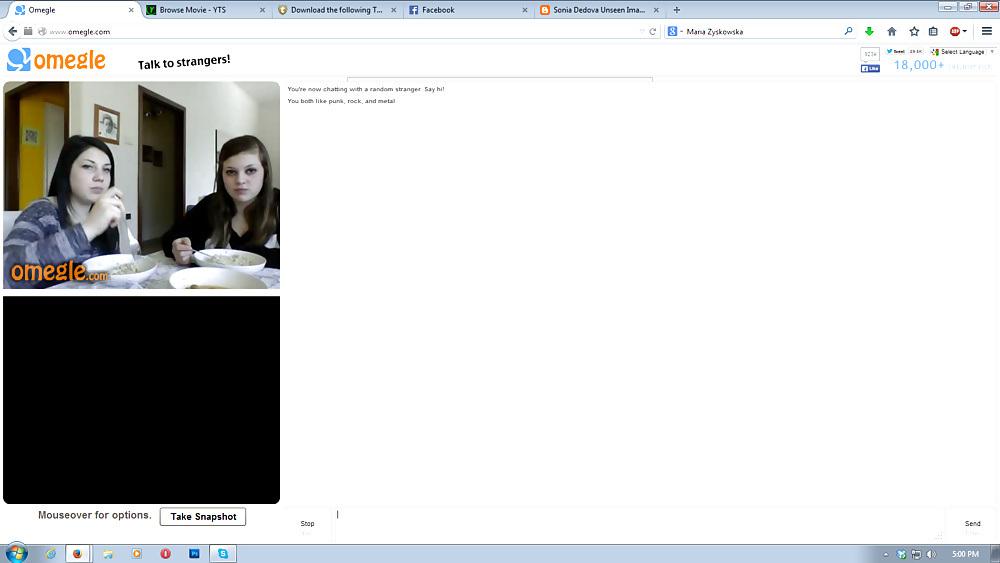Viewport: 1000px width, 563px height.
Task: Open the Windows Start menu
Action: [17, 553]
